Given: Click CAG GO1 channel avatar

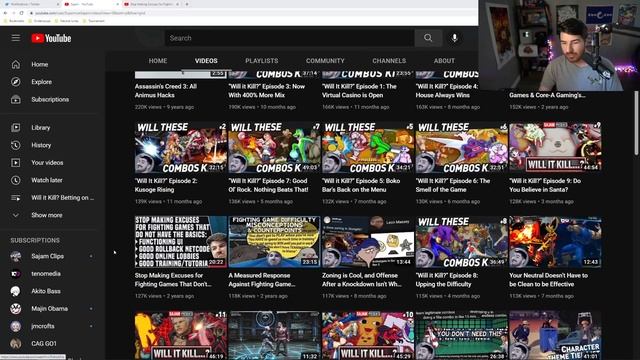Looking at the screenshot, I should pos(16,344).
